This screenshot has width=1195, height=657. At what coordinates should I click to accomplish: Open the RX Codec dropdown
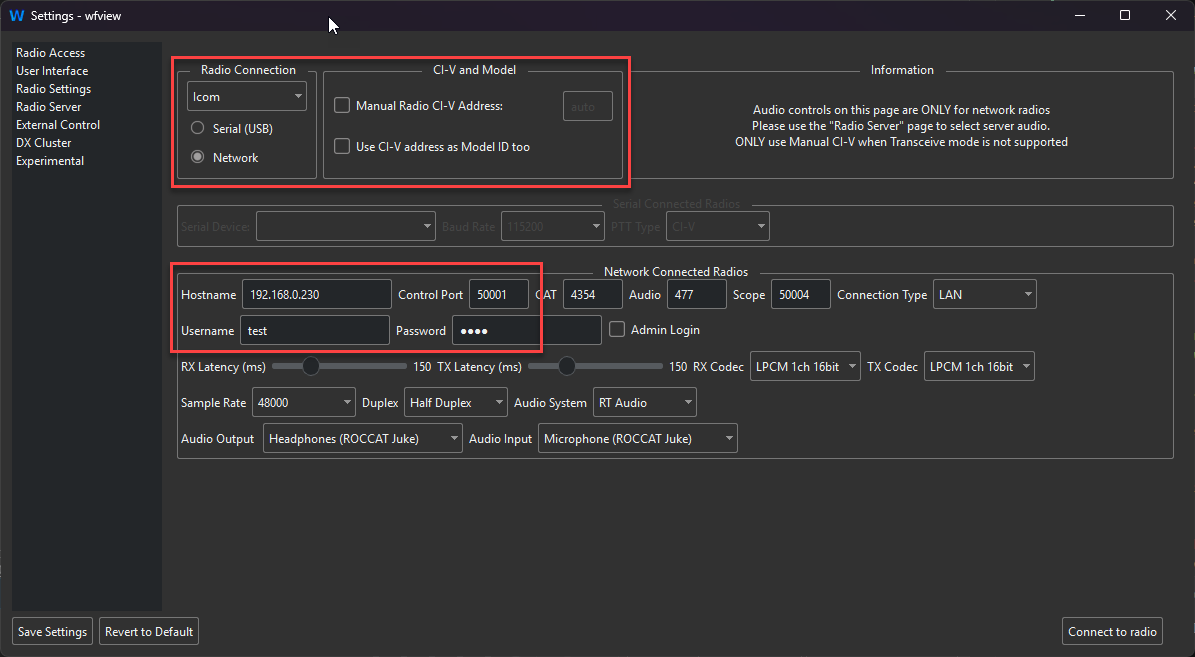click(x=806, y=367)
